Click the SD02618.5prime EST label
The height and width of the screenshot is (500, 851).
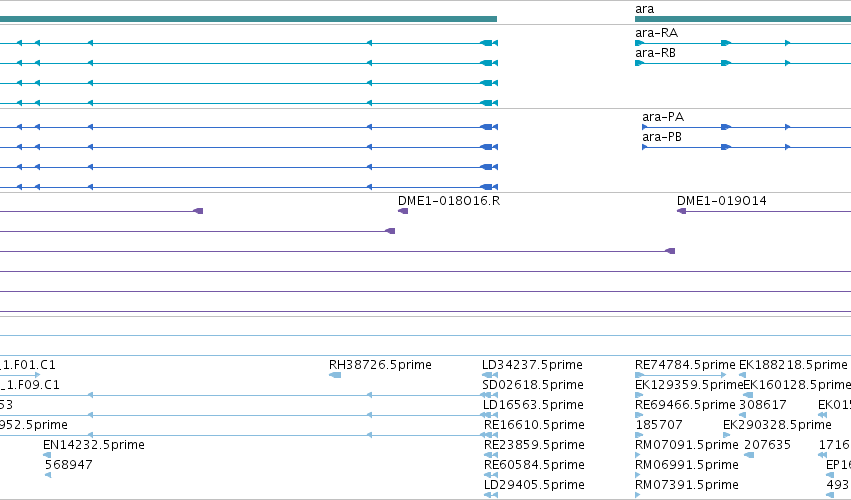tap(532, 385)
